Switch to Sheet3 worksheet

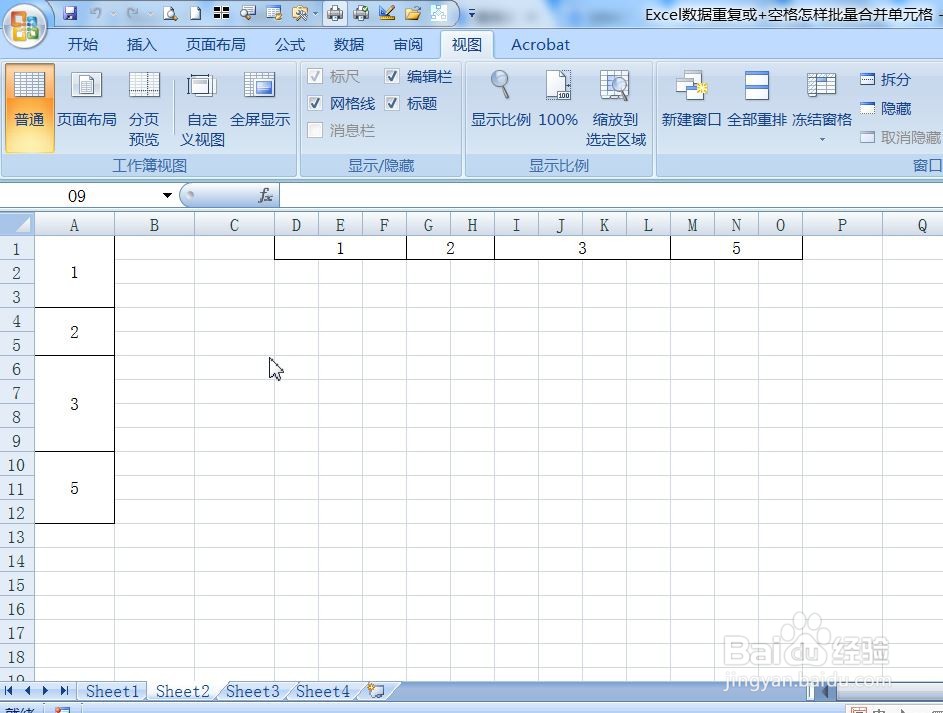click(x=251, y=691)
